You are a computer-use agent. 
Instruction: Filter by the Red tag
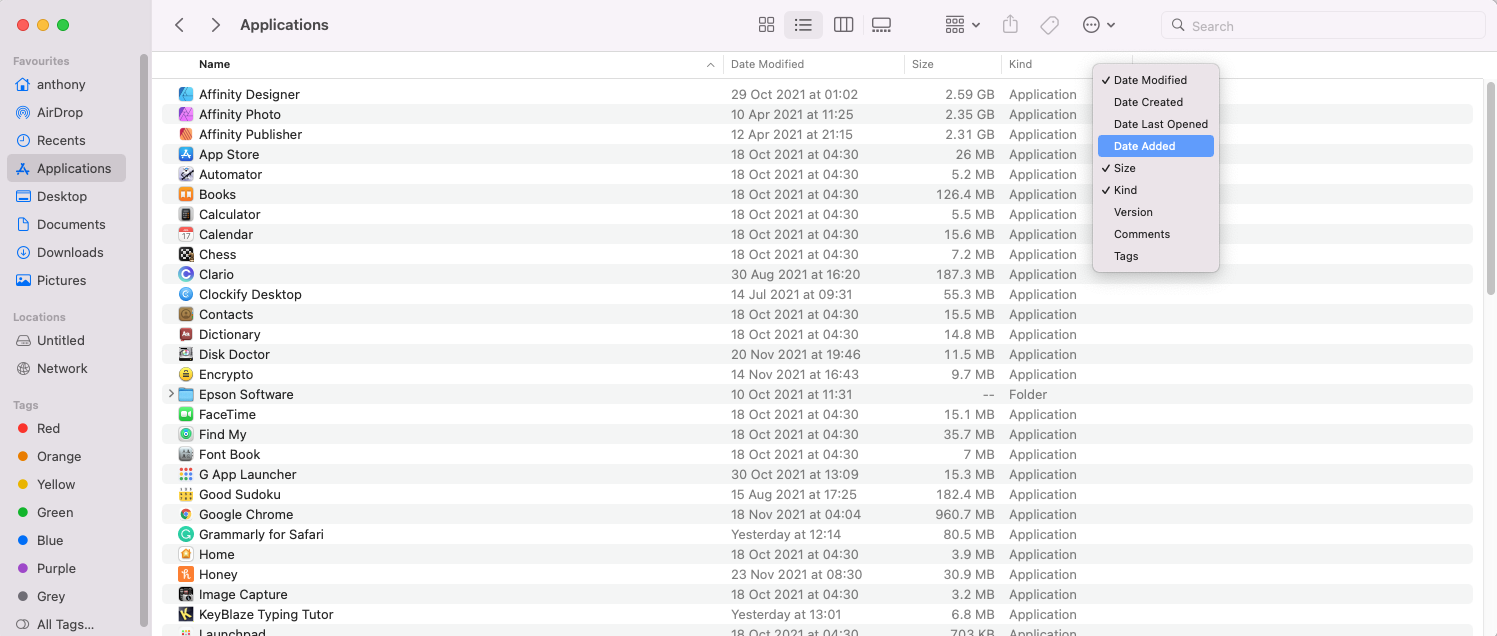66,428
